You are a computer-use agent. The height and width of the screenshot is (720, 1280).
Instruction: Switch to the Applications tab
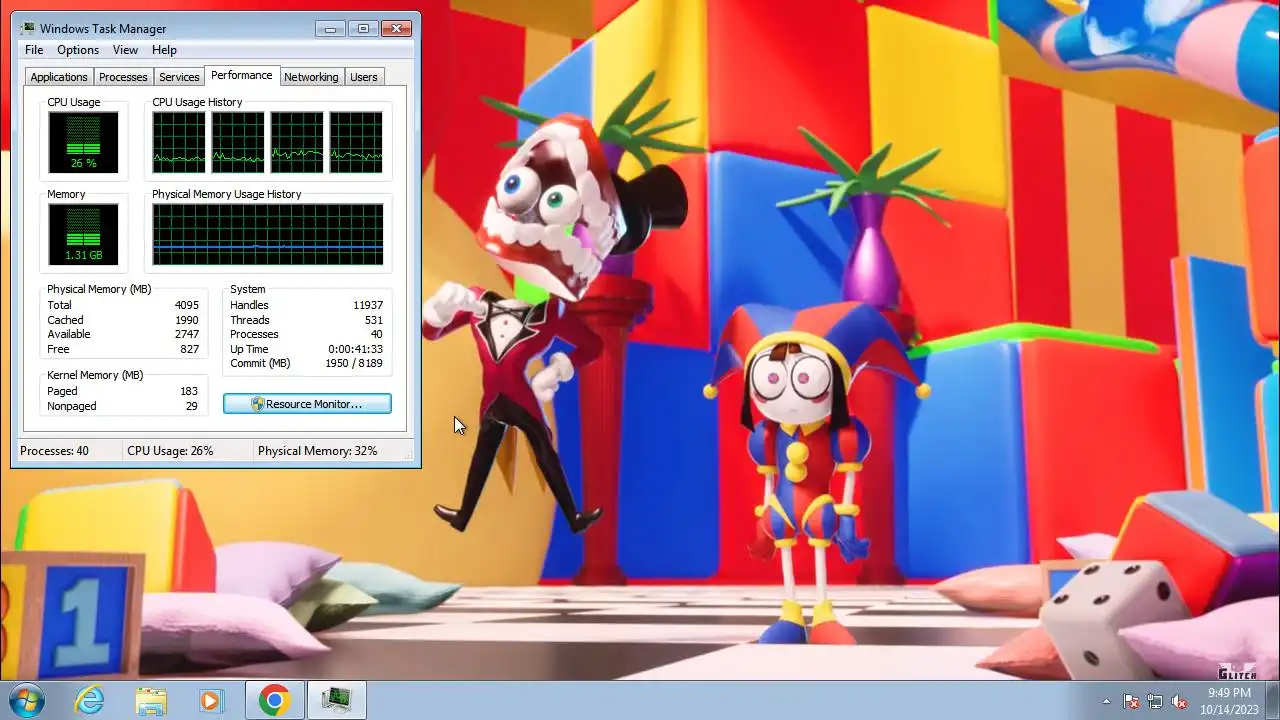[x=59, y=77]
